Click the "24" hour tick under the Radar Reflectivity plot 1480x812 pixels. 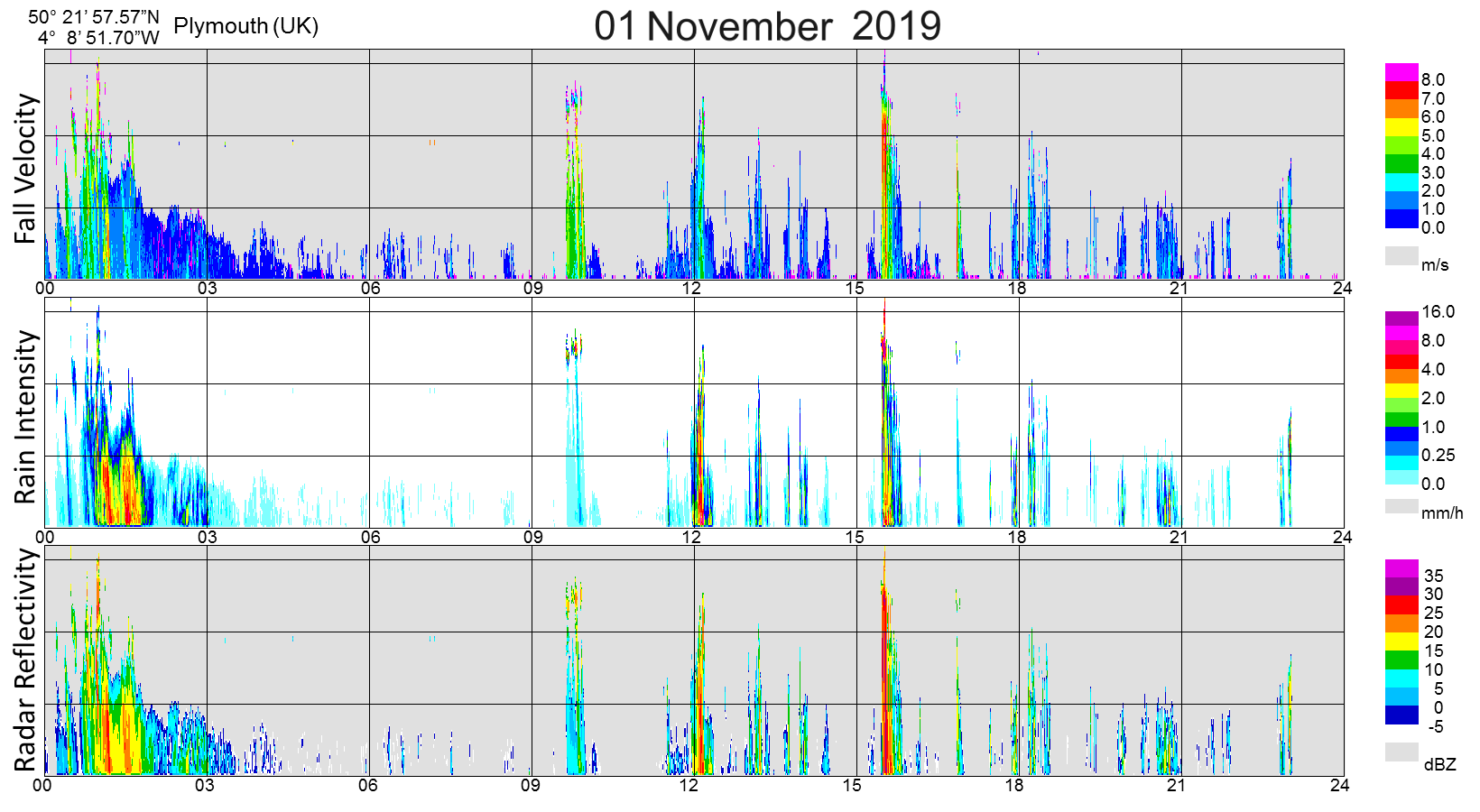(x=1339, y=785)
